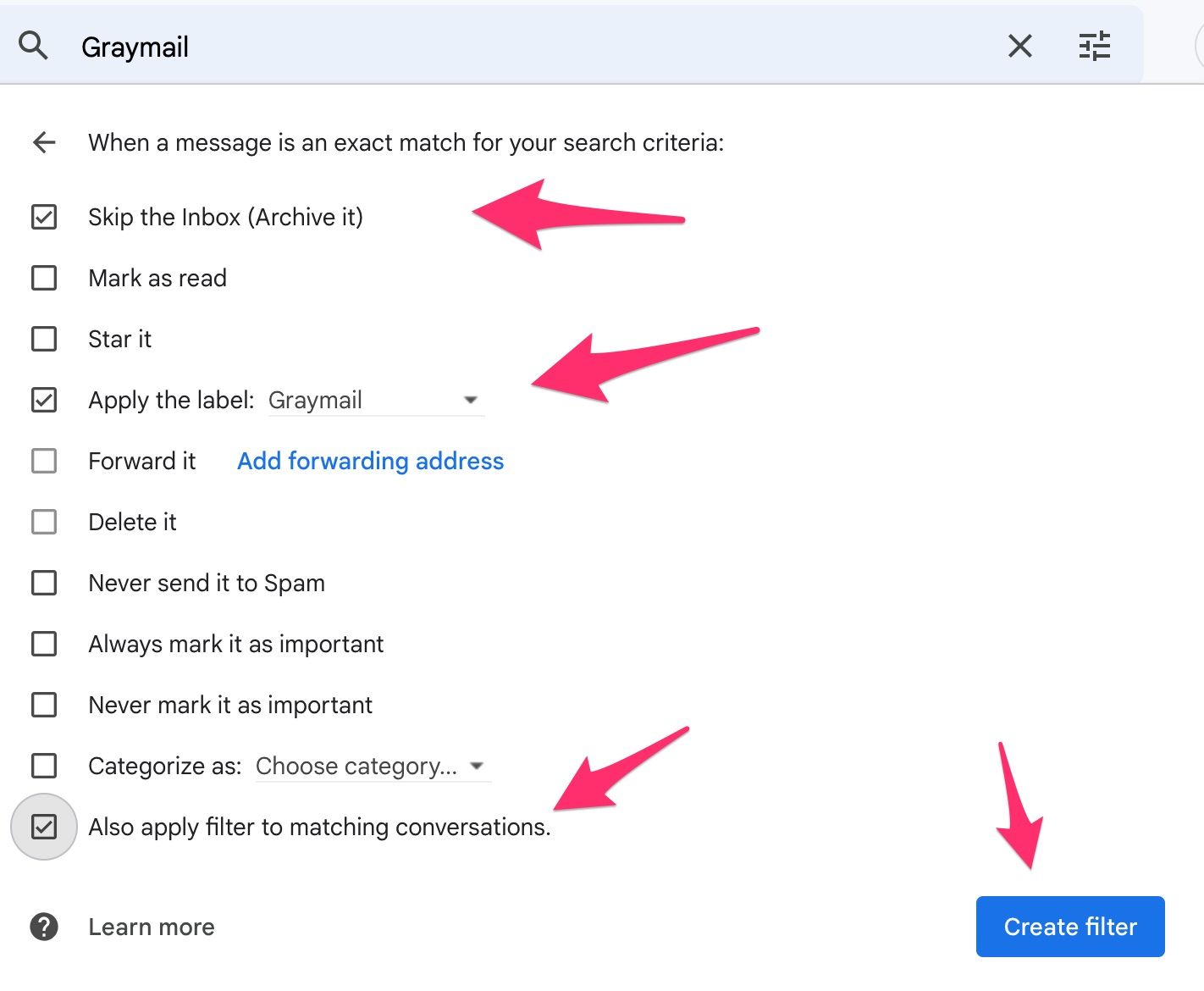
Task: Toggle Apply the label checkbox
Action: pyautogui.click(x=44, y=400)
